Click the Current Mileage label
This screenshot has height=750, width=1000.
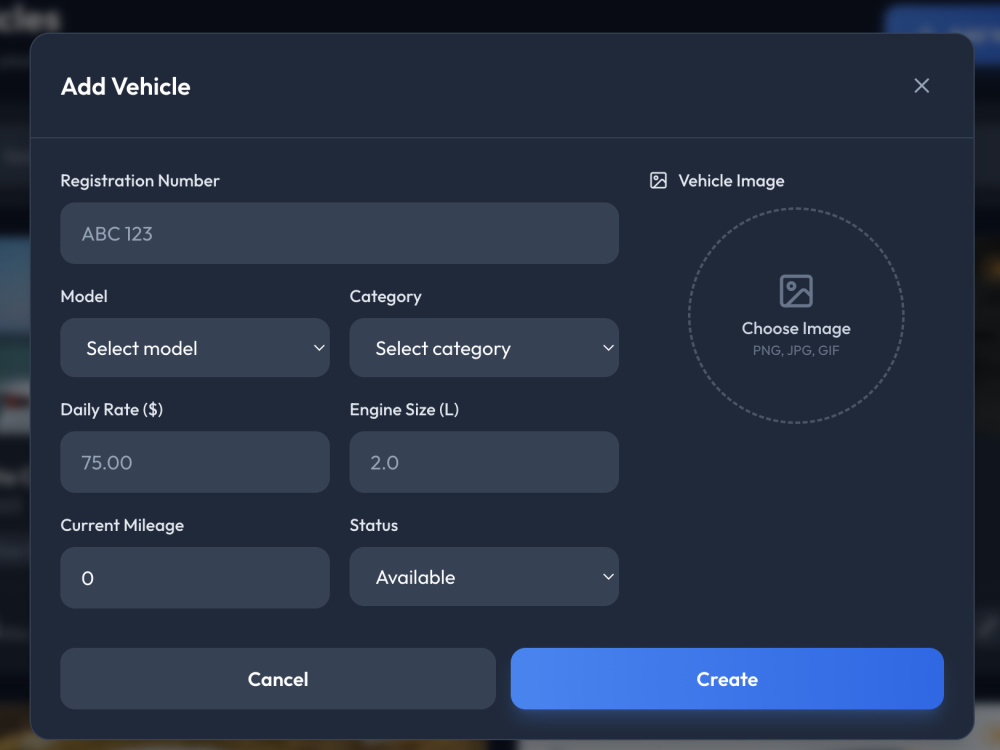[122, 526]
